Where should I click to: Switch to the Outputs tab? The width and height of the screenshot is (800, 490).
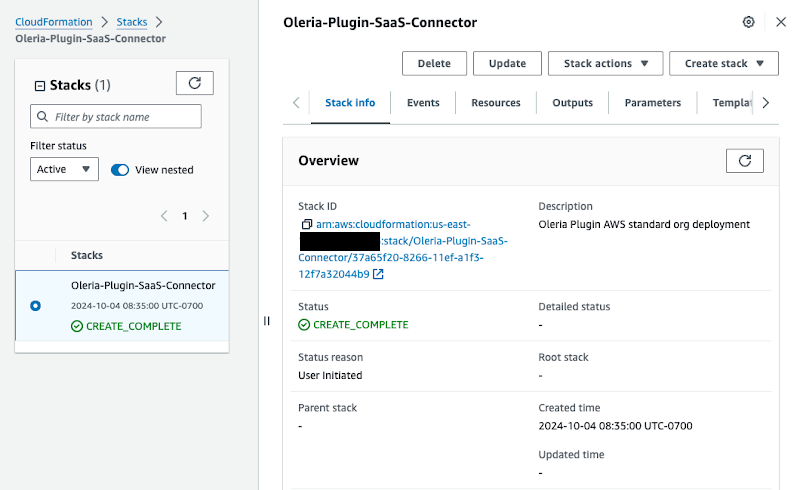(x=572, y=103)
